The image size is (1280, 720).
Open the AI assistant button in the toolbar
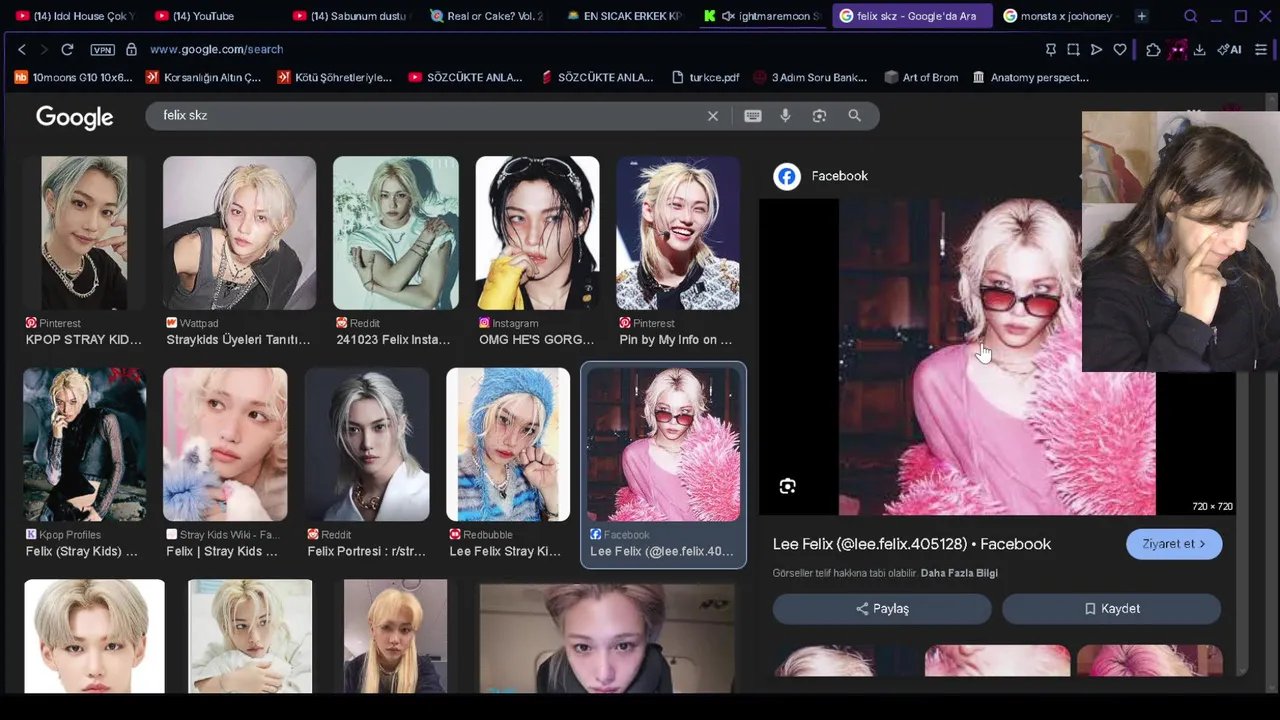[1229, 49]
